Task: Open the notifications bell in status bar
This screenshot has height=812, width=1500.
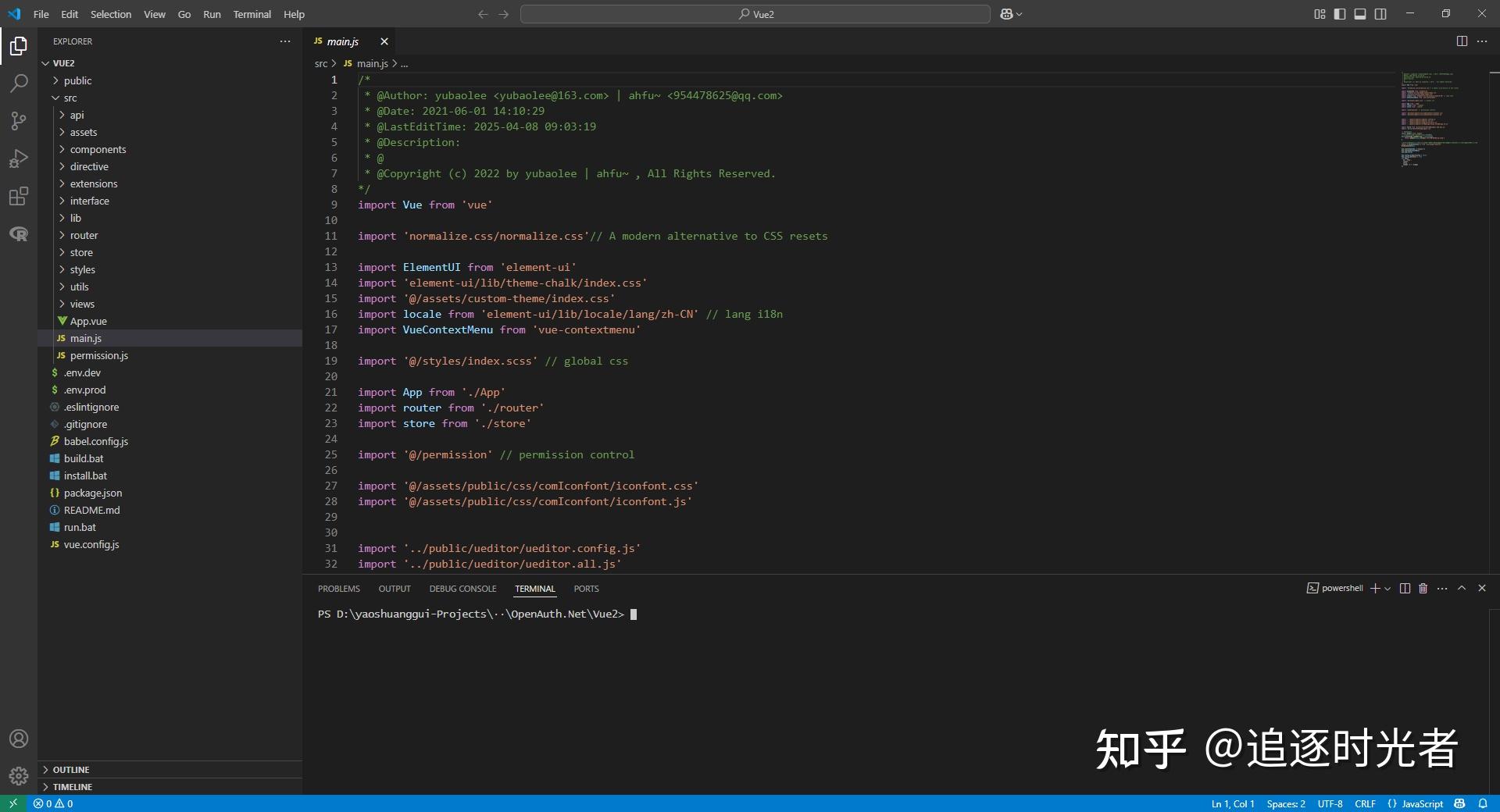Action: coord(1483,803)
